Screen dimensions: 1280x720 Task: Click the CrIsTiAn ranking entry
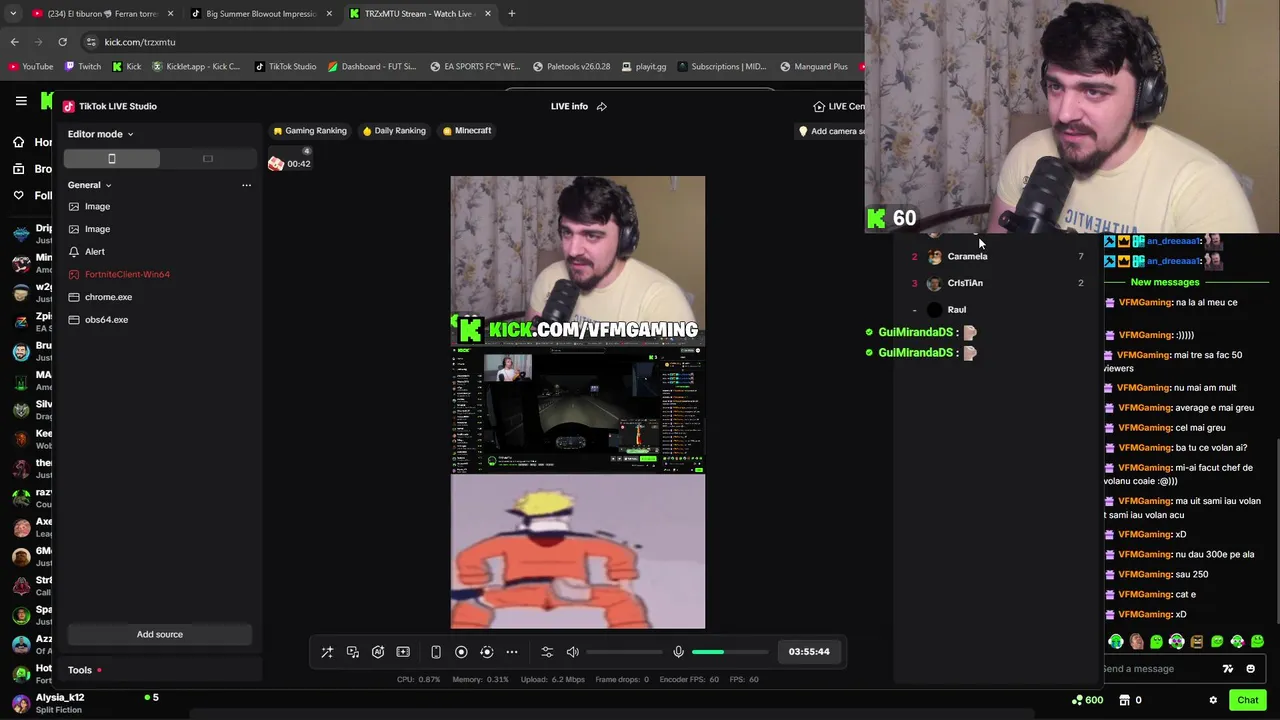pos(996,283)
